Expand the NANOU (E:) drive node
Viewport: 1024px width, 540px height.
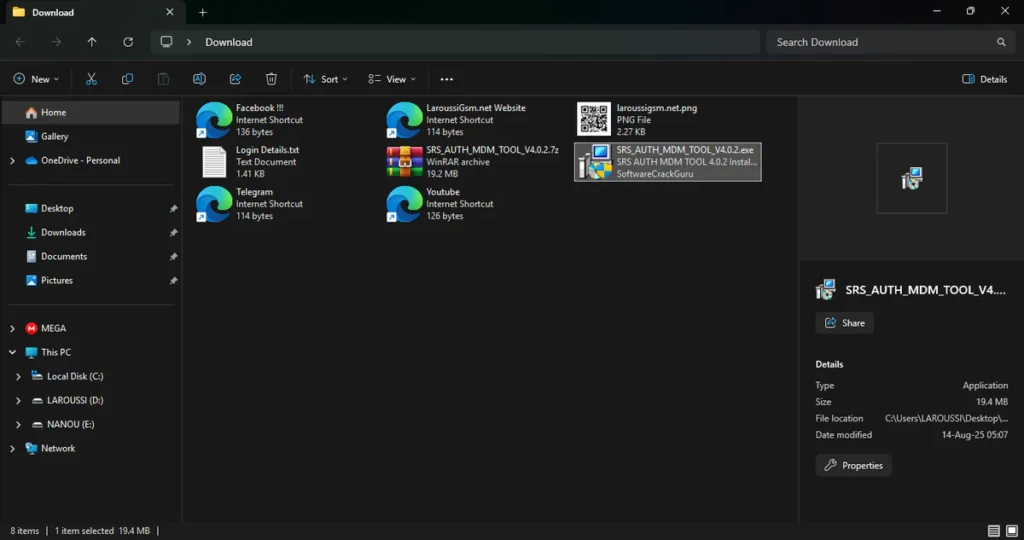click(18, 424)
